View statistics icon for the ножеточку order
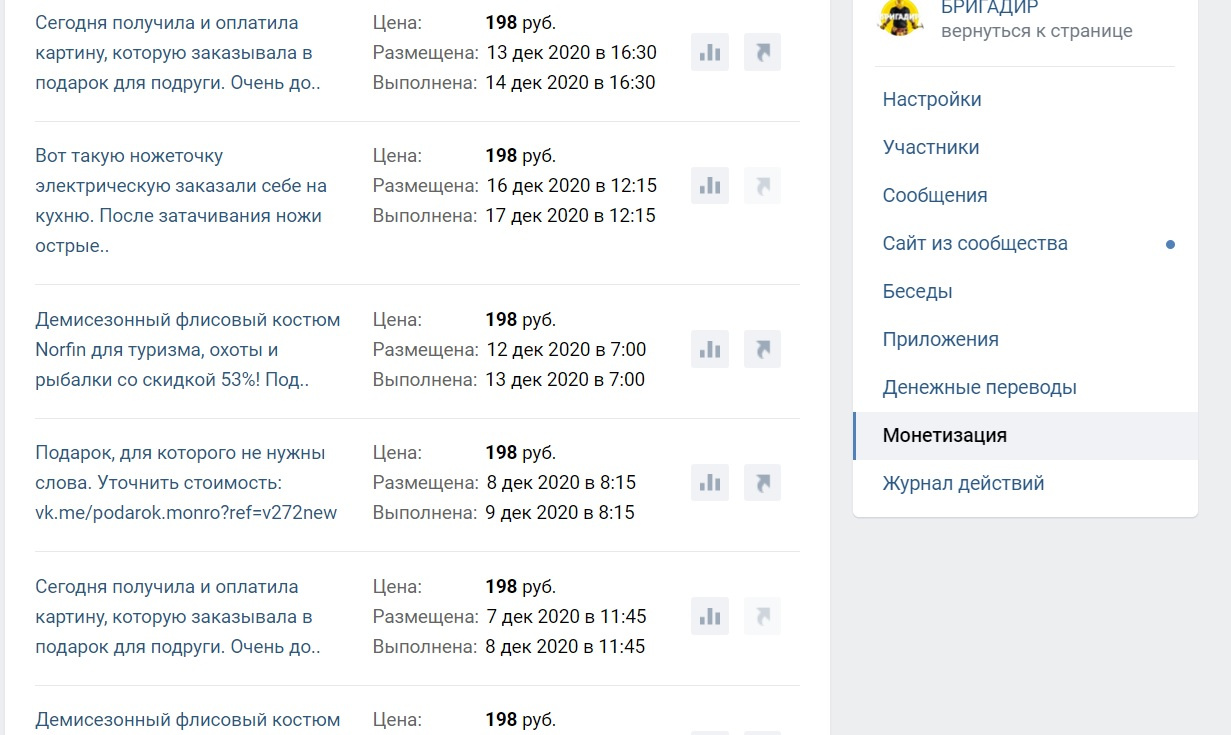 point(710,186)
